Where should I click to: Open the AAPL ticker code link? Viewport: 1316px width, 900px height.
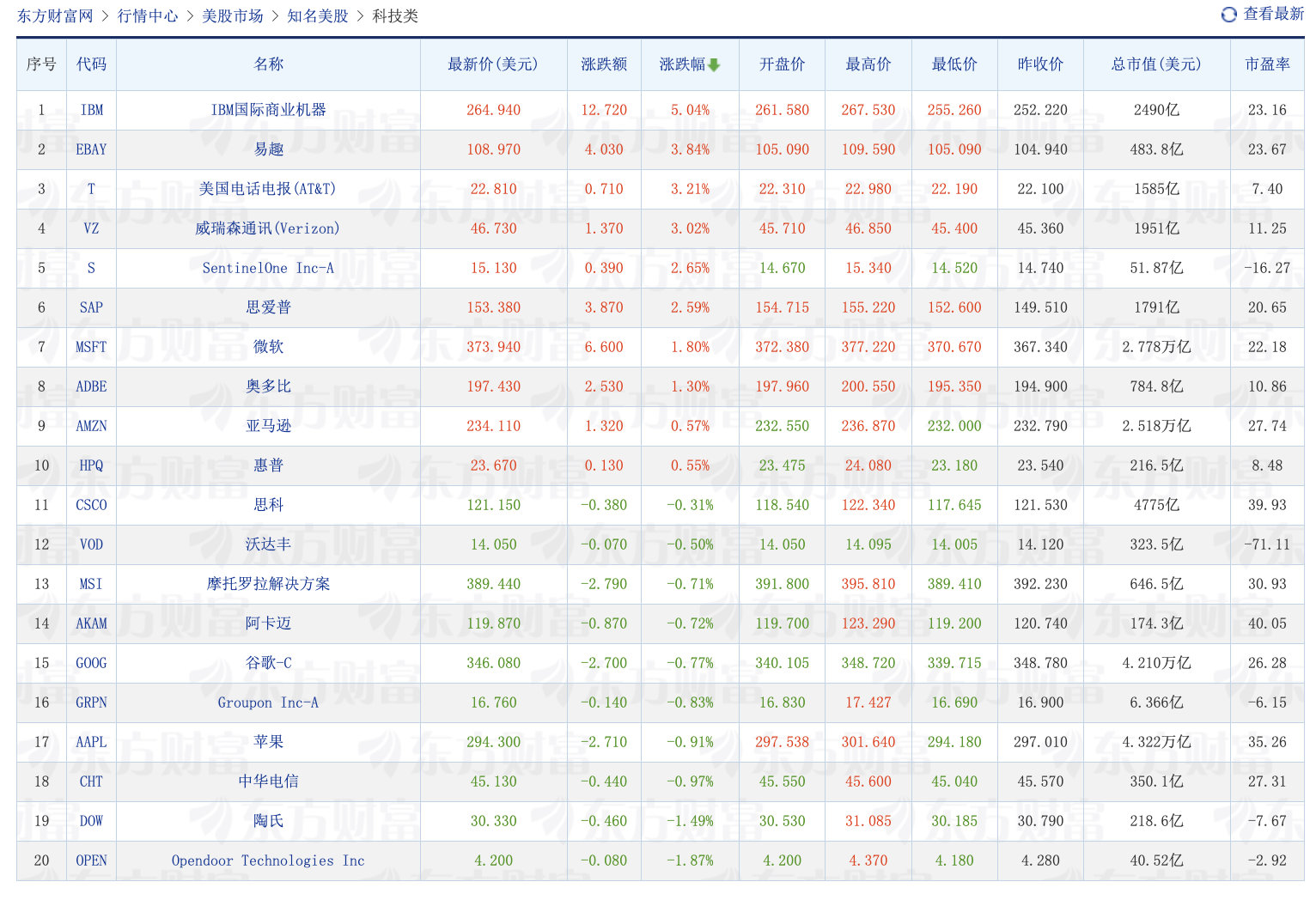91,742
